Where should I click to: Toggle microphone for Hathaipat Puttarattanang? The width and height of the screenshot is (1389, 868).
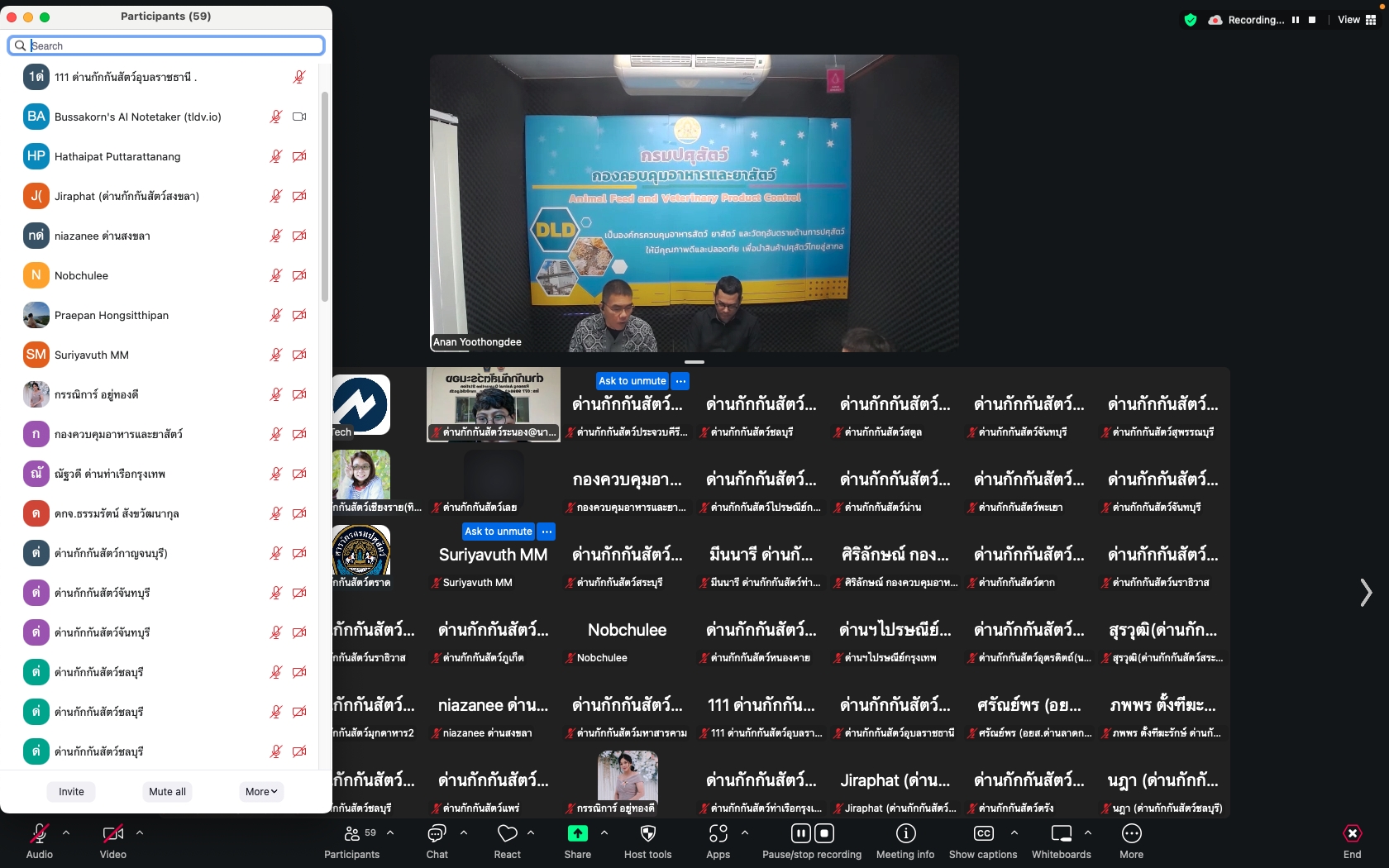pos(276,156)
